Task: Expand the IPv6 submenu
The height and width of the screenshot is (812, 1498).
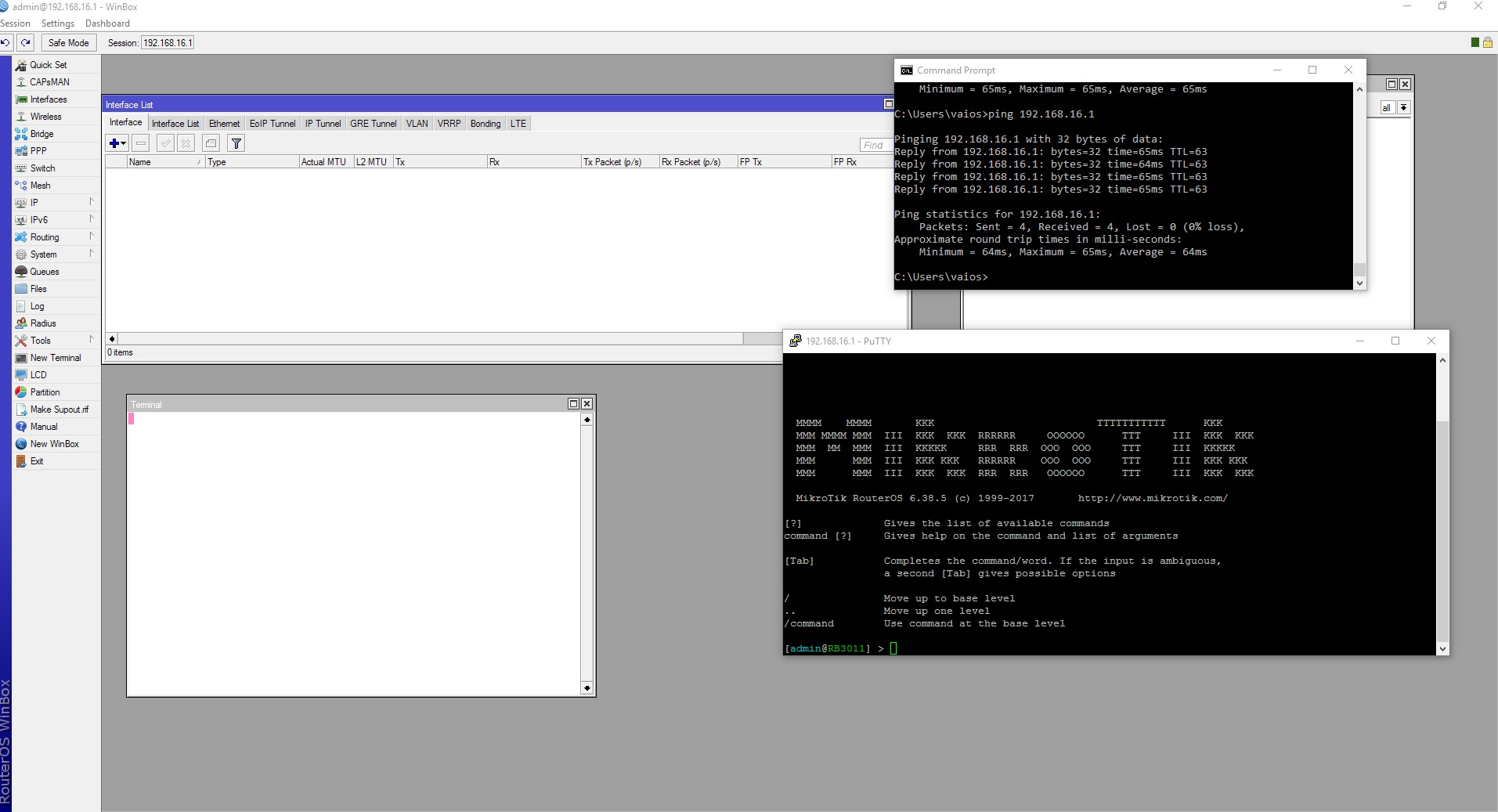Action: [x=56, y=220]
